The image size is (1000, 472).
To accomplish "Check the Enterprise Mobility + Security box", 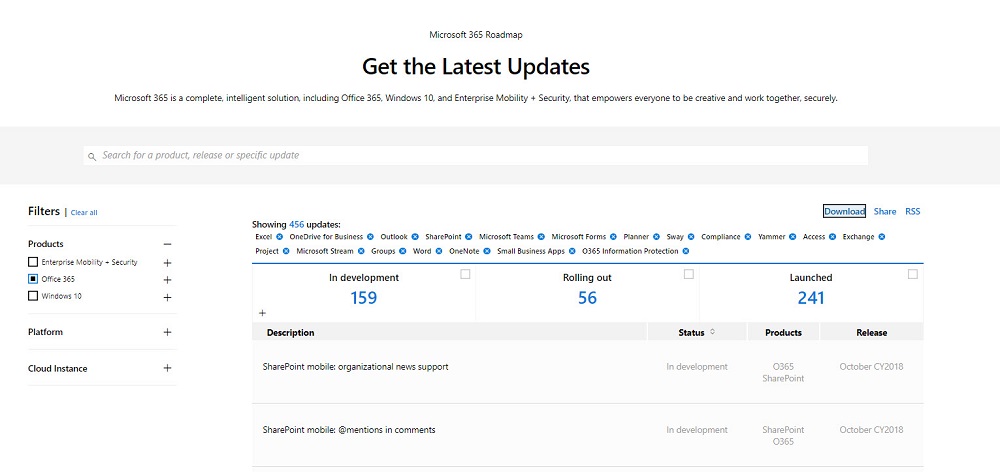I will tap(33, 262).
